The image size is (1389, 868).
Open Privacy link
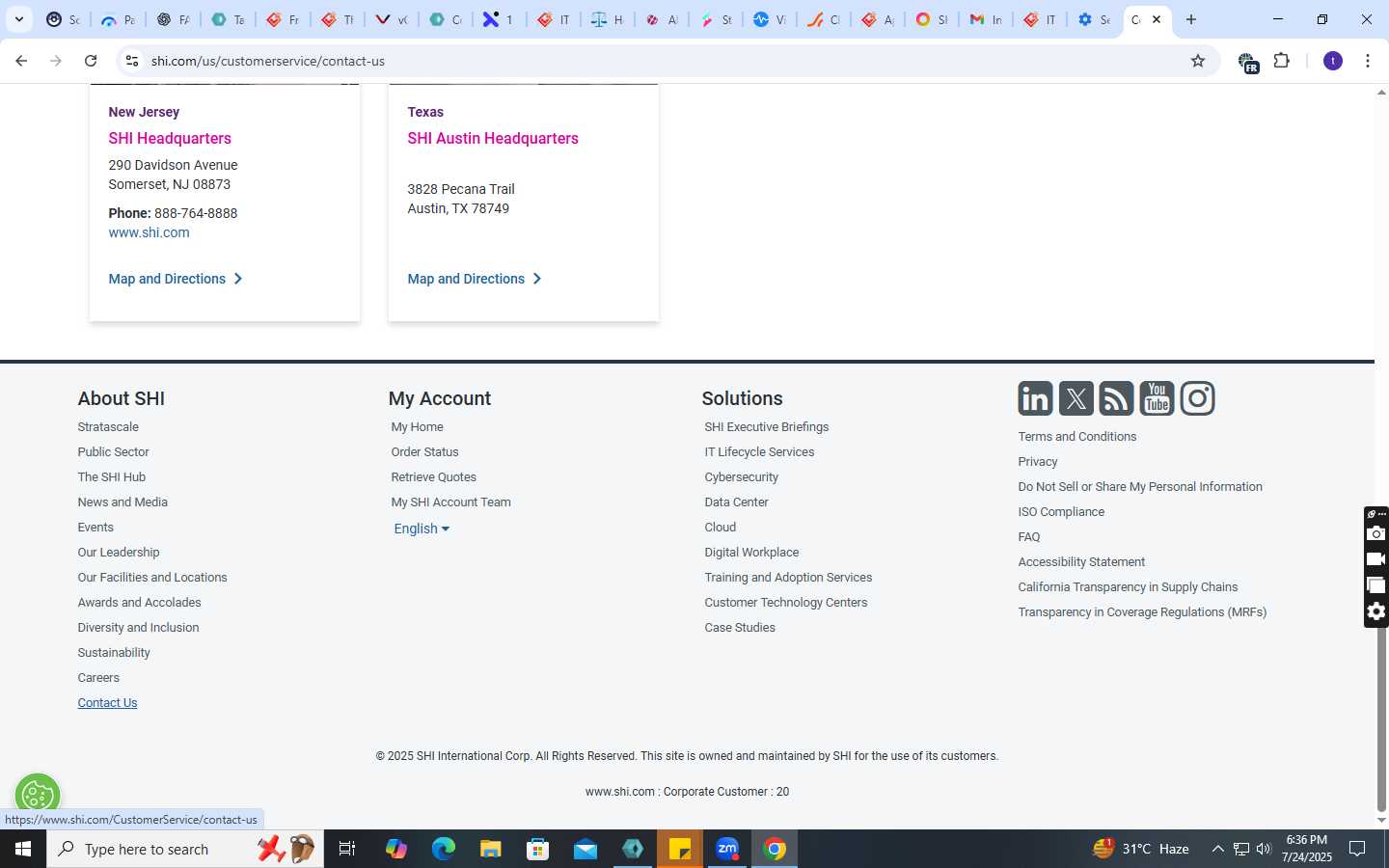(x=1038, y=462)
